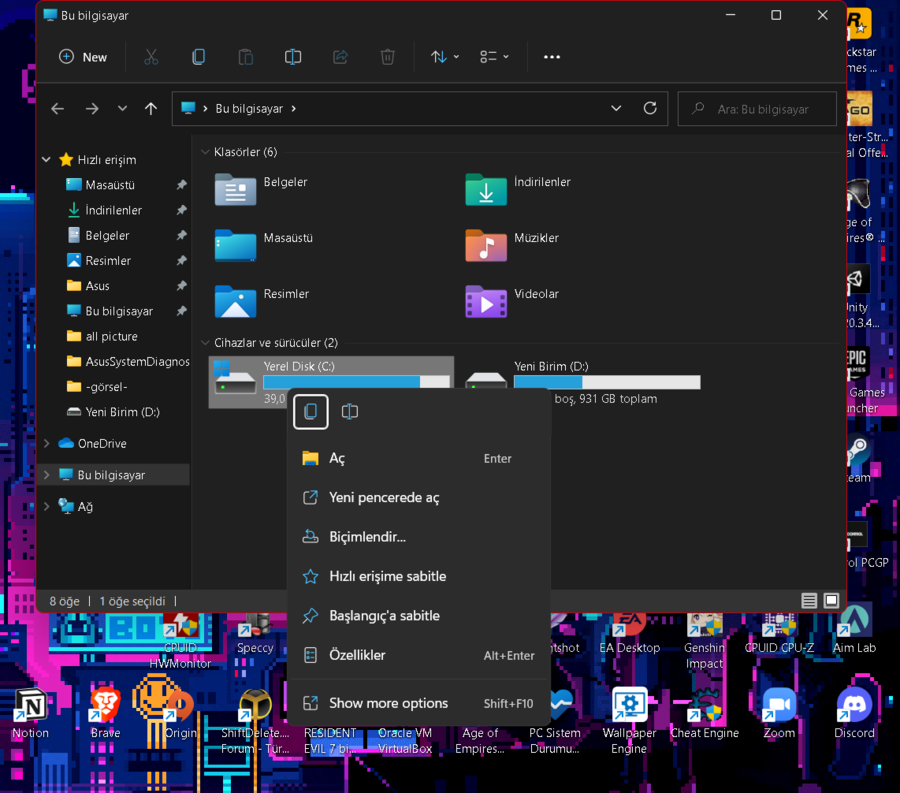This screenshot has height=793, width=900.
Task: Choose Özellikler in the context menu
Action: point(357,655)
